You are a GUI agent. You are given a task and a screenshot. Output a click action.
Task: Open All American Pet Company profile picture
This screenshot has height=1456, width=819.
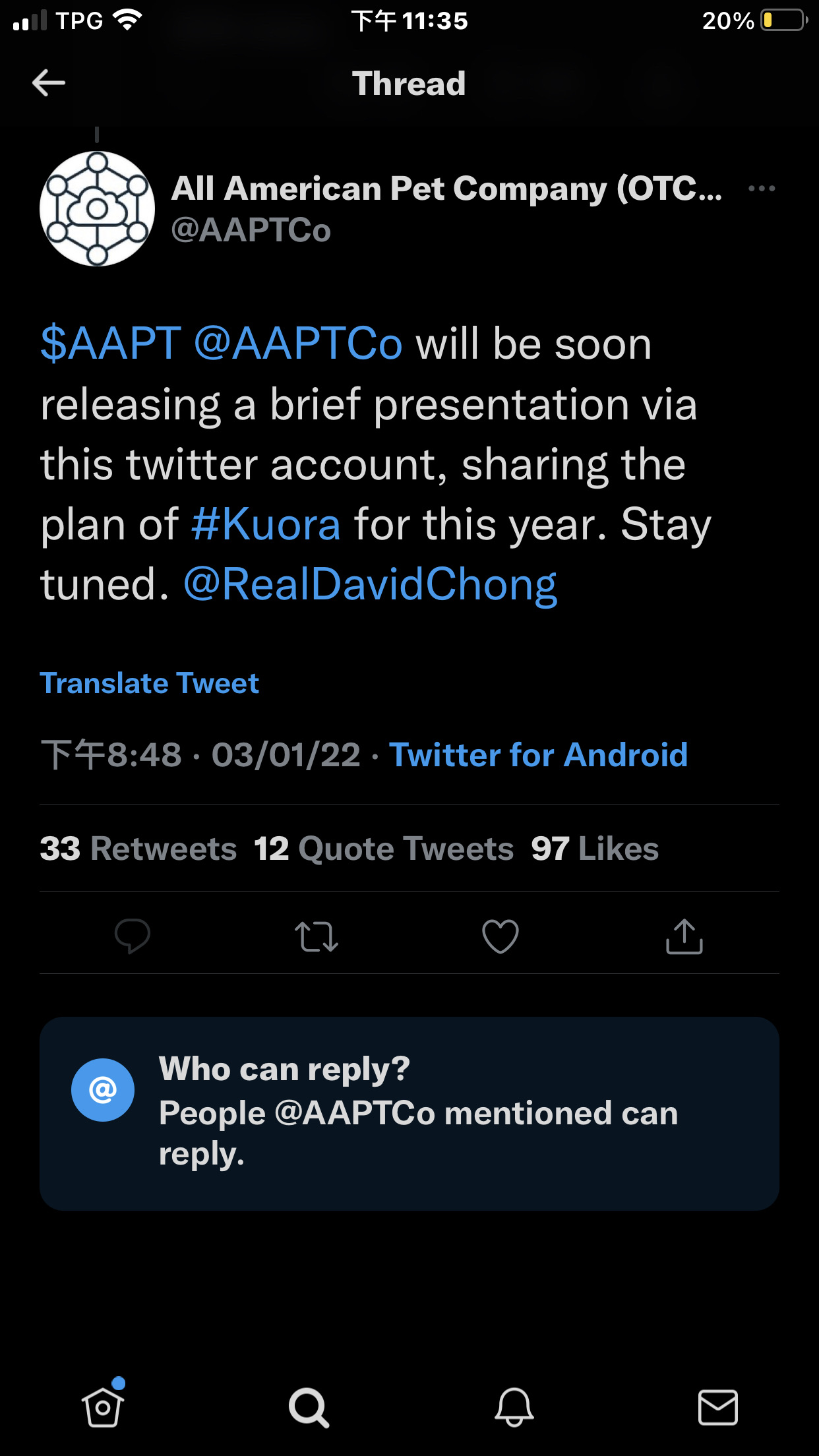[97, 209]
